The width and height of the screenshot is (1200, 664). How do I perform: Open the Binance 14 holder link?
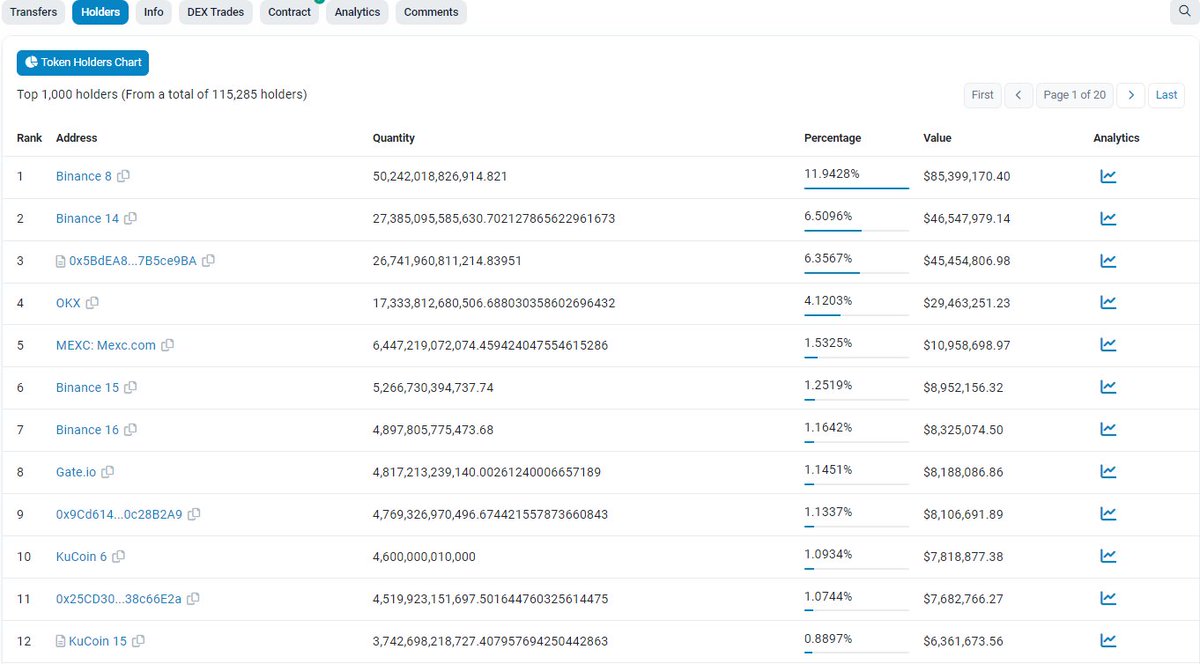(87, 218)
